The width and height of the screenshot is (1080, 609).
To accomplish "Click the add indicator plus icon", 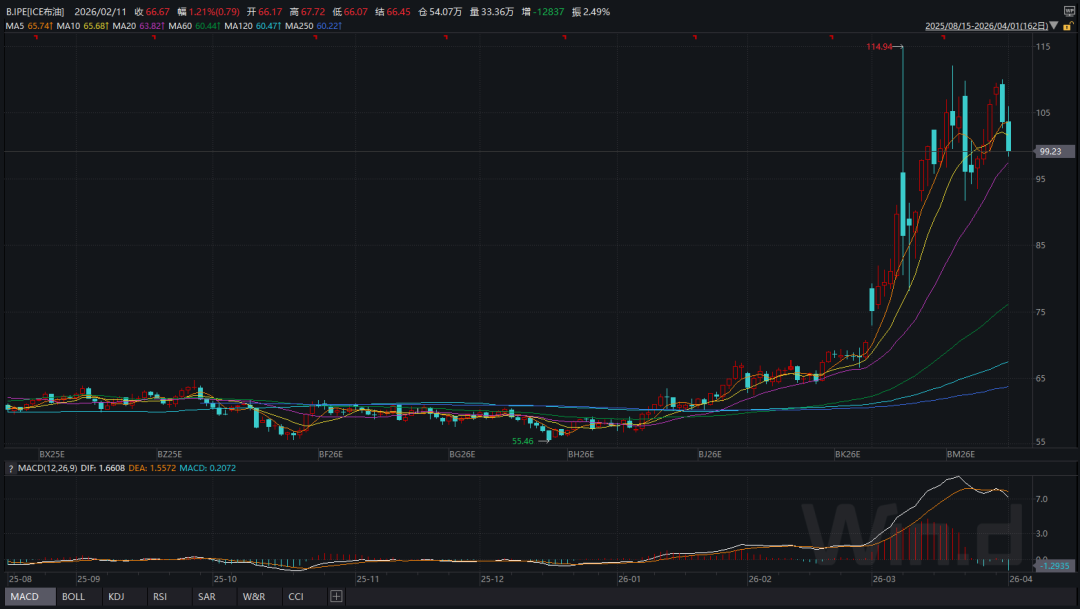I will pyautogui.click(x=336, y=597).
